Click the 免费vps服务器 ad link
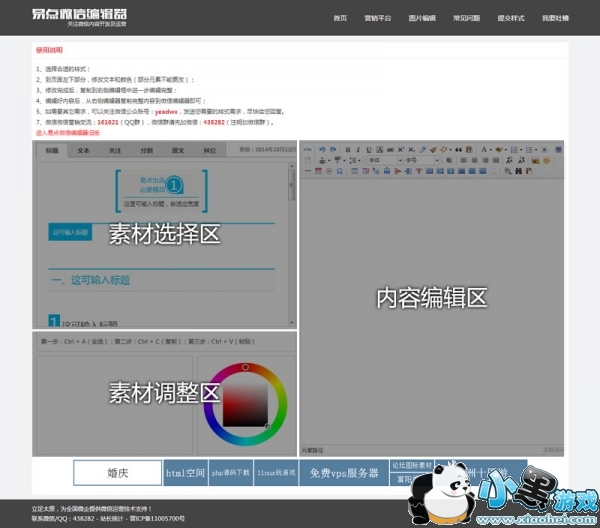 344,472
